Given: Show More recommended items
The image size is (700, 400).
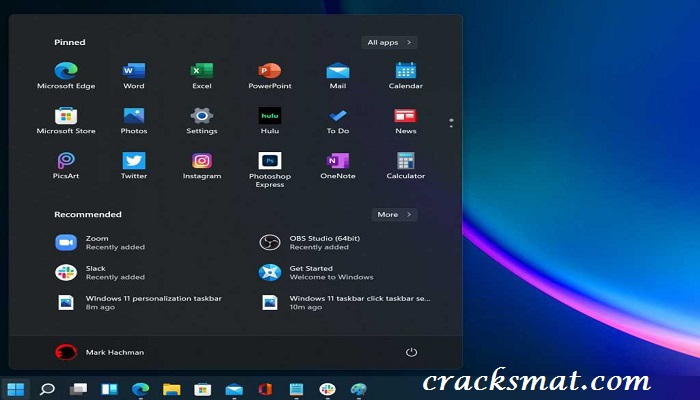Looking at the screenshot, I should 394,214.
